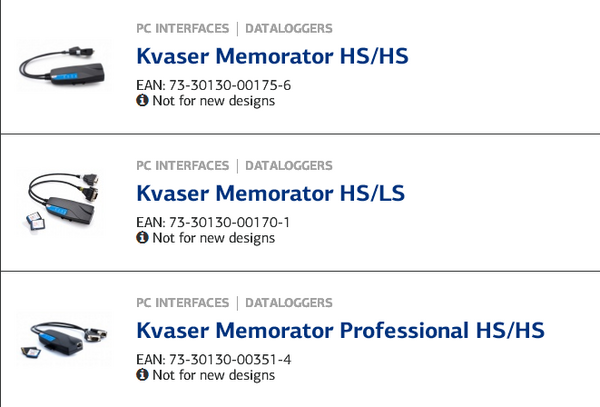Click the info icon under Memorator HS/HS
600x407 pixels.
[142, 101]
